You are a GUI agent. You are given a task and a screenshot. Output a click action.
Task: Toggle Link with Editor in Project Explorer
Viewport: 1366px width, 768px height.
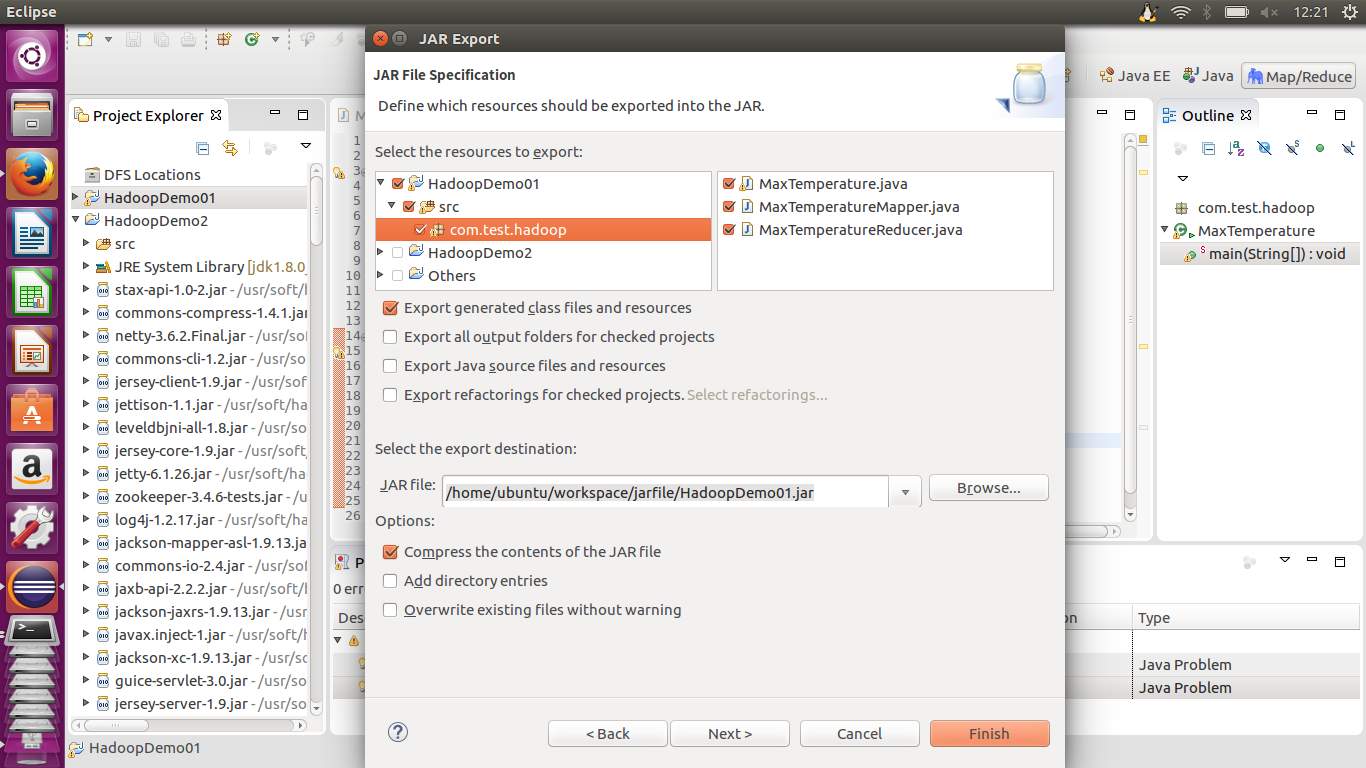(x=230, y=148)
